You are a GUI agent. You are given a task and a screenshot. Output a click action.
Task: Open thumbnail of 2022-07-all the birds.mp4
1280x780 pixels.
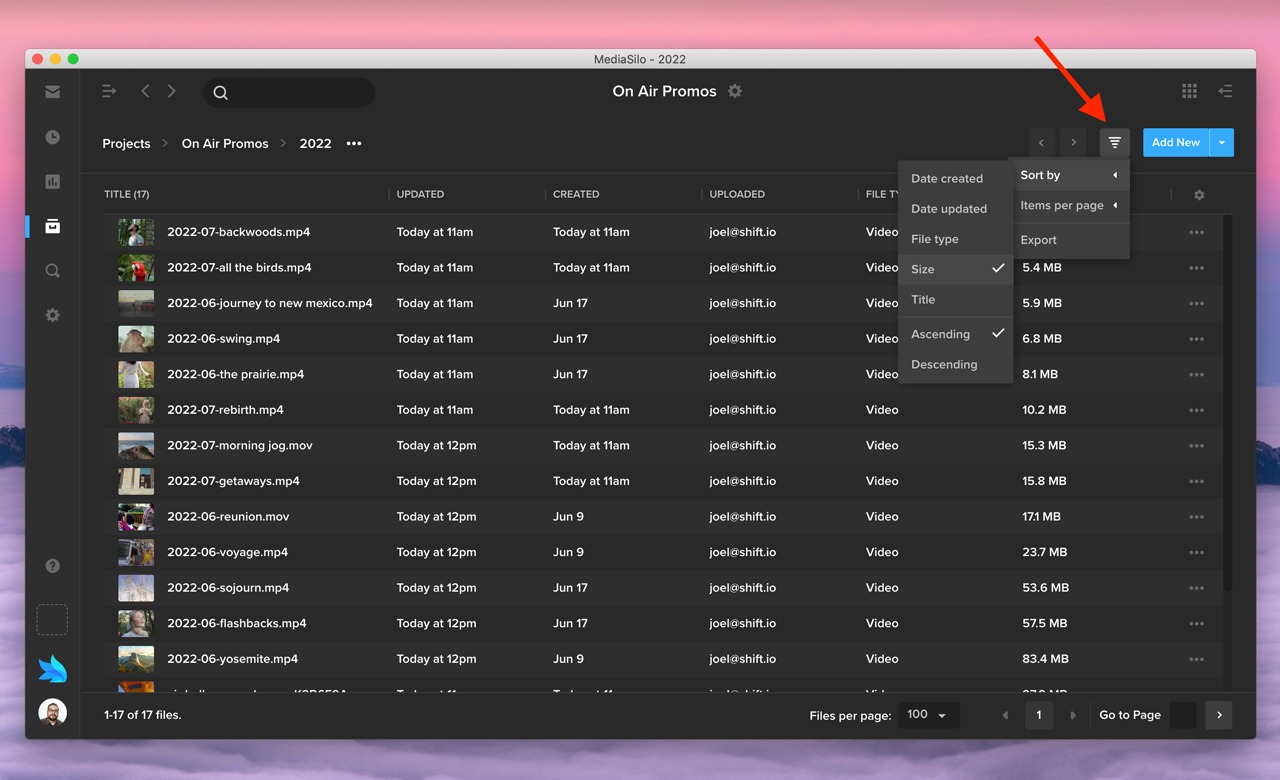[x=136, y=268]
